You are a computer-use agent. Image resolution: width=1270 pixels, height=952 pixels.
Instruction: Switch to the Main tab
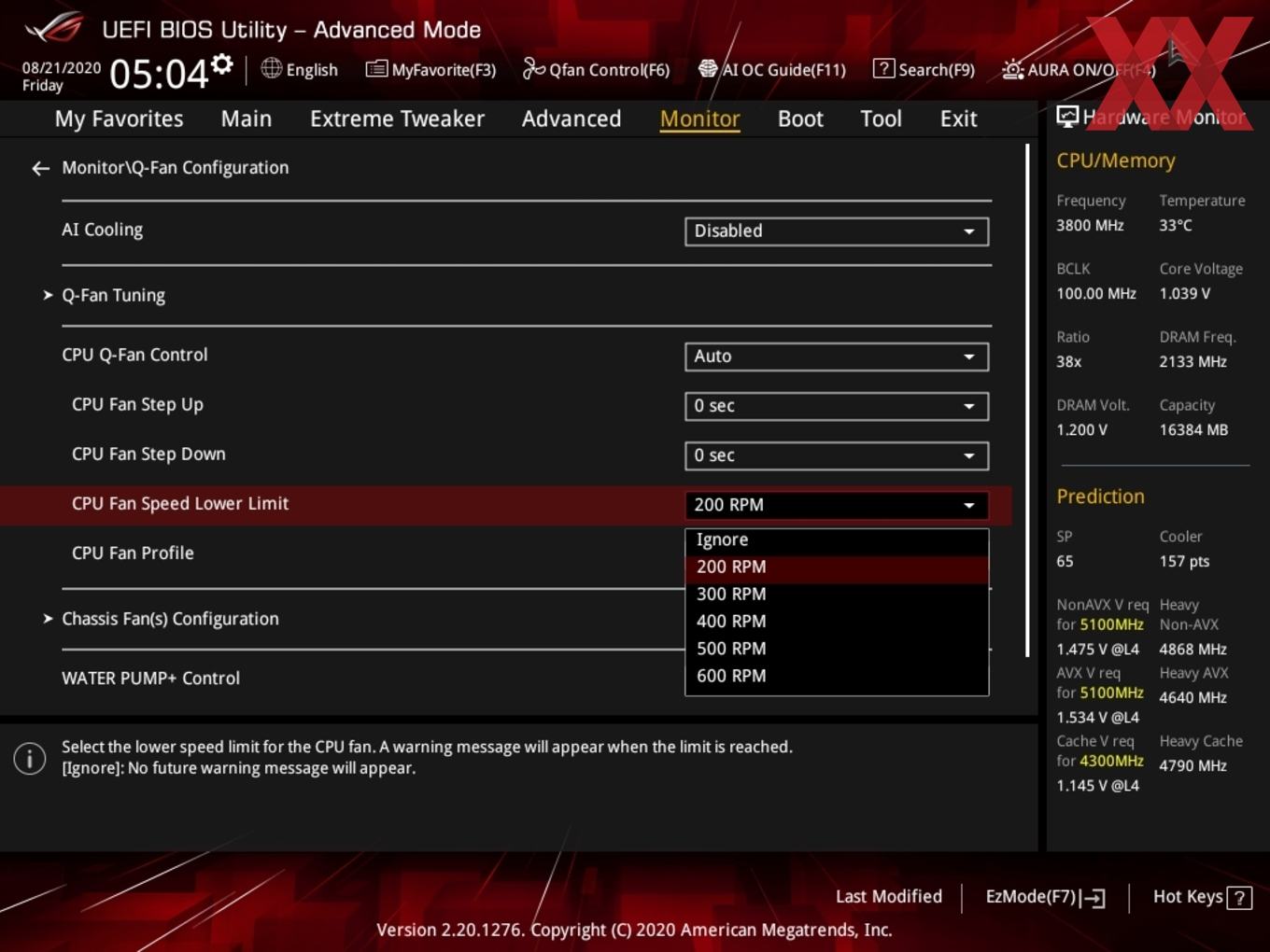tap(247, 119)
